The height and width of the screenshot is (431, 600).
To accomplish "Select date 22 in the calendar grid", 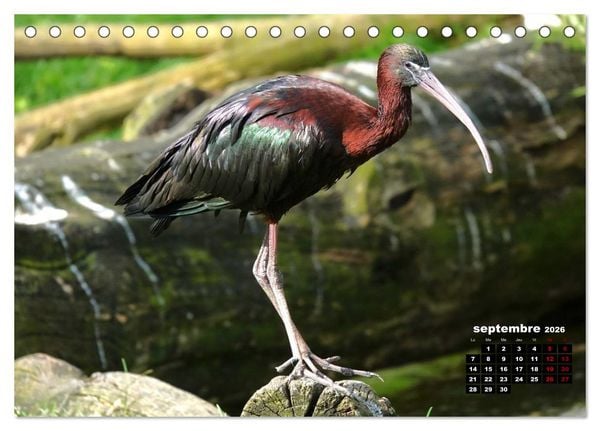I will click(488, 379).
